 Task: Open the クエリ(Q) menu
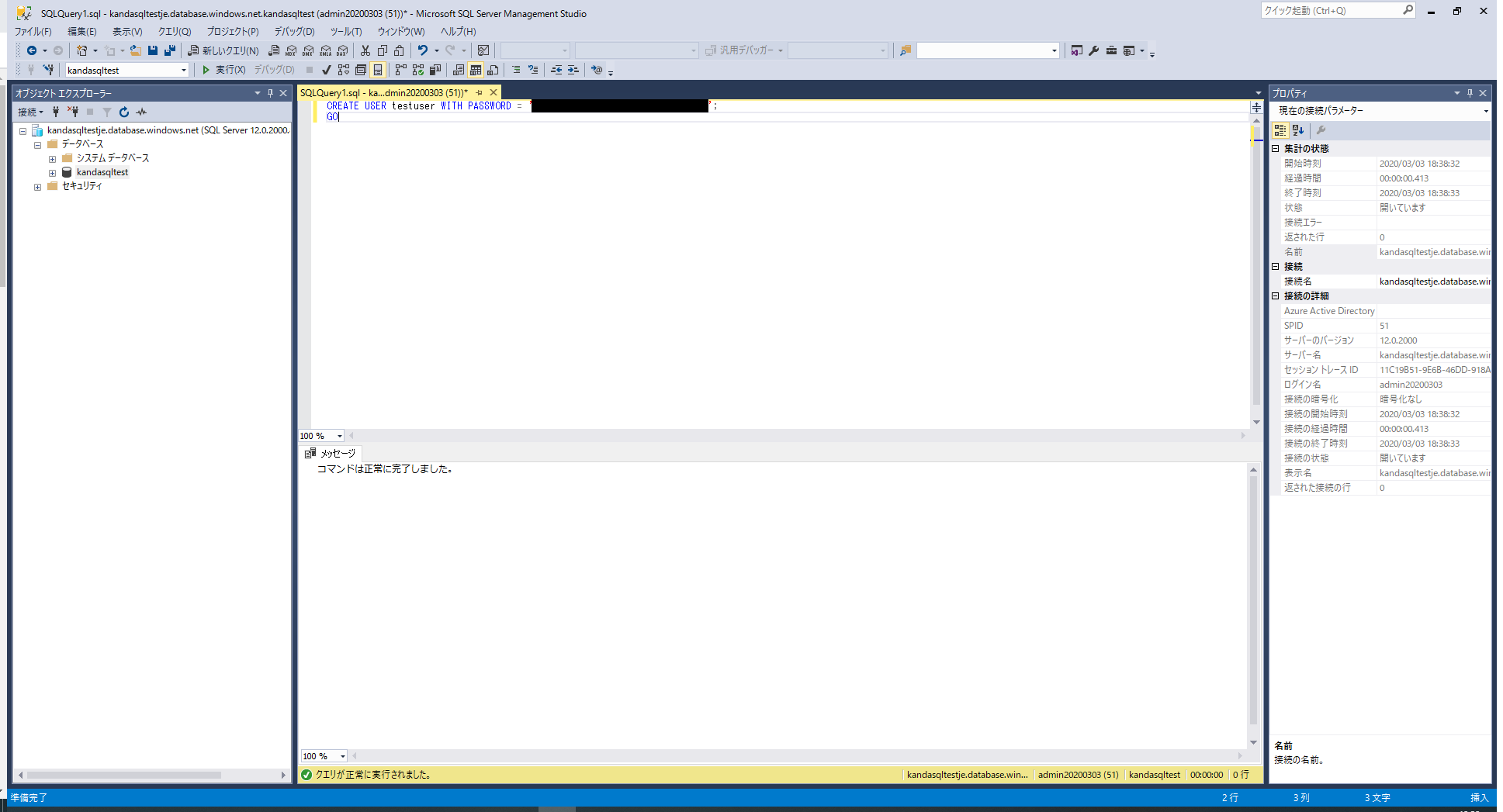coord(174,32)
